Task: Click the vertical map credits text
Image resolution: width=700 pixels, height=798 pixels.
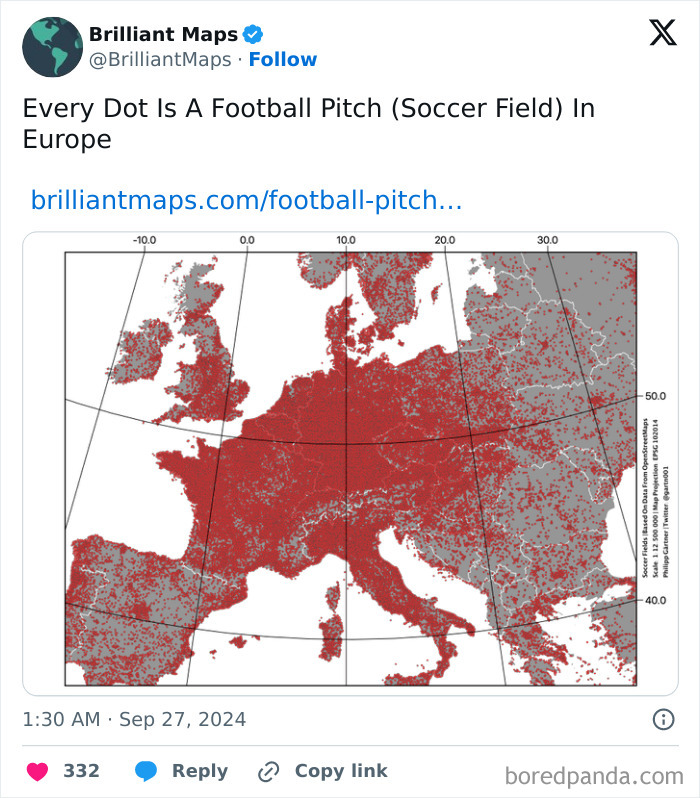Action: point(656,498)
